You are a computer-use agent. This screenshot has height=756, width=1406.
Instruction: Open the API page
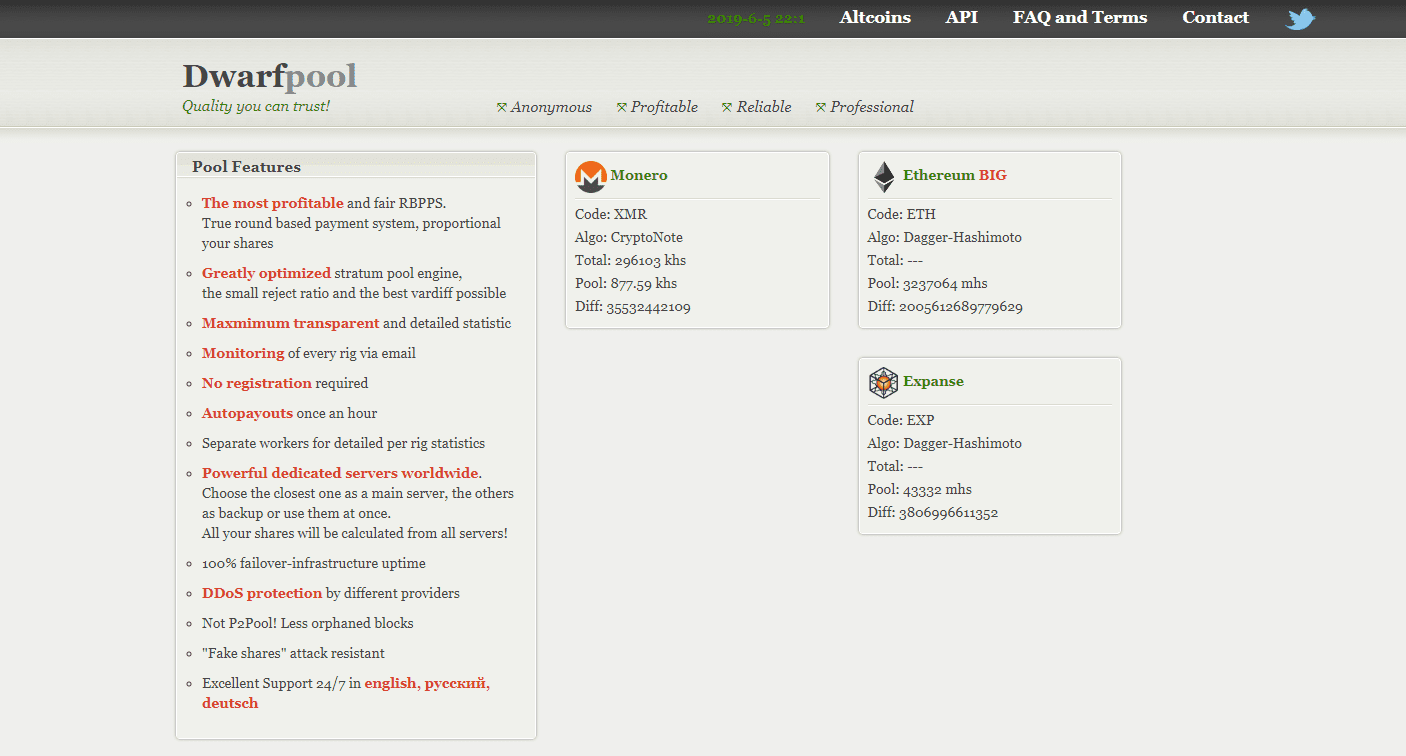[962, 18]
